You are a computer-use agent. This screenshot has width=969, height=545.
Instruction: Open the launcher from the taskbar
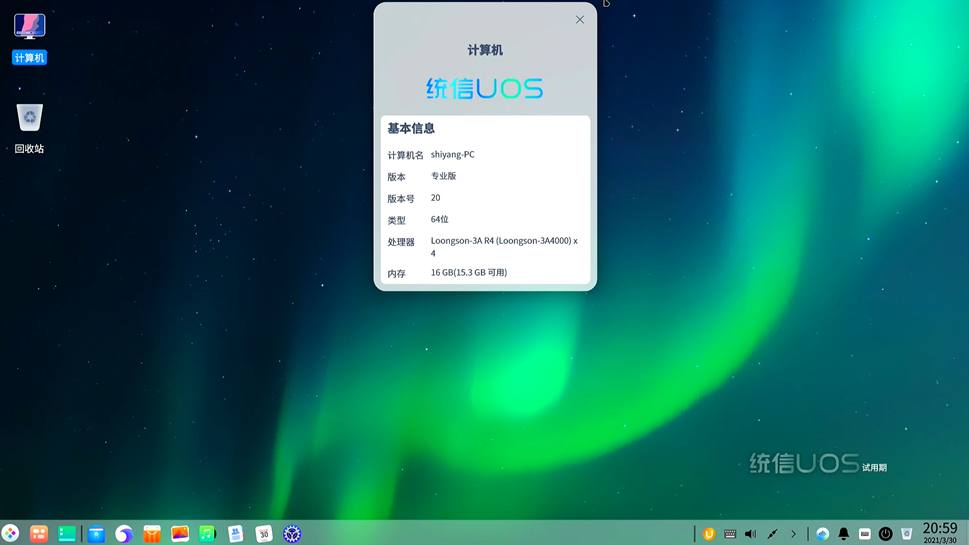[10, 534]
